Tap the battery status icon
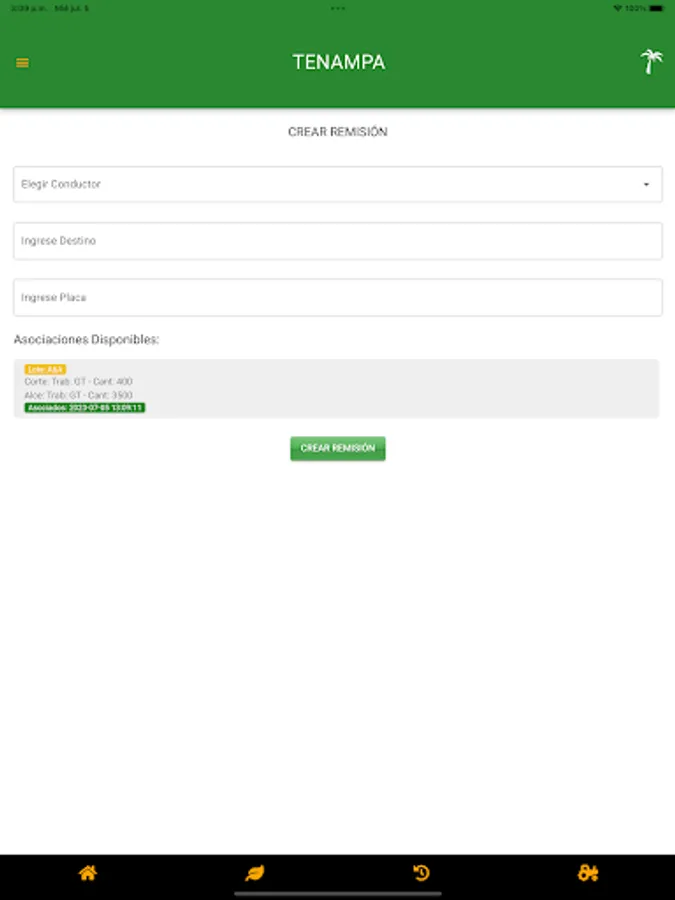Image resolution: width=675 pixels, height=900 pixels. pyautogui.click(x=656, y=8)
